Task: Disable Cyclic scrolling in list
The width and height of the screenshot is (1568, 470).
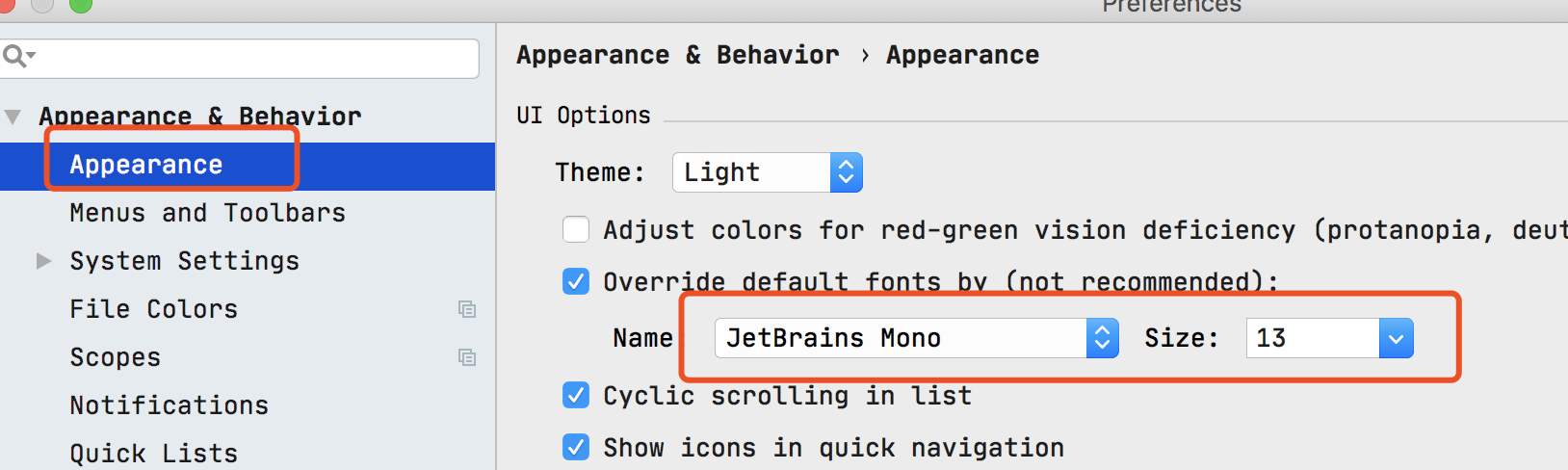Action: (576, 395)
